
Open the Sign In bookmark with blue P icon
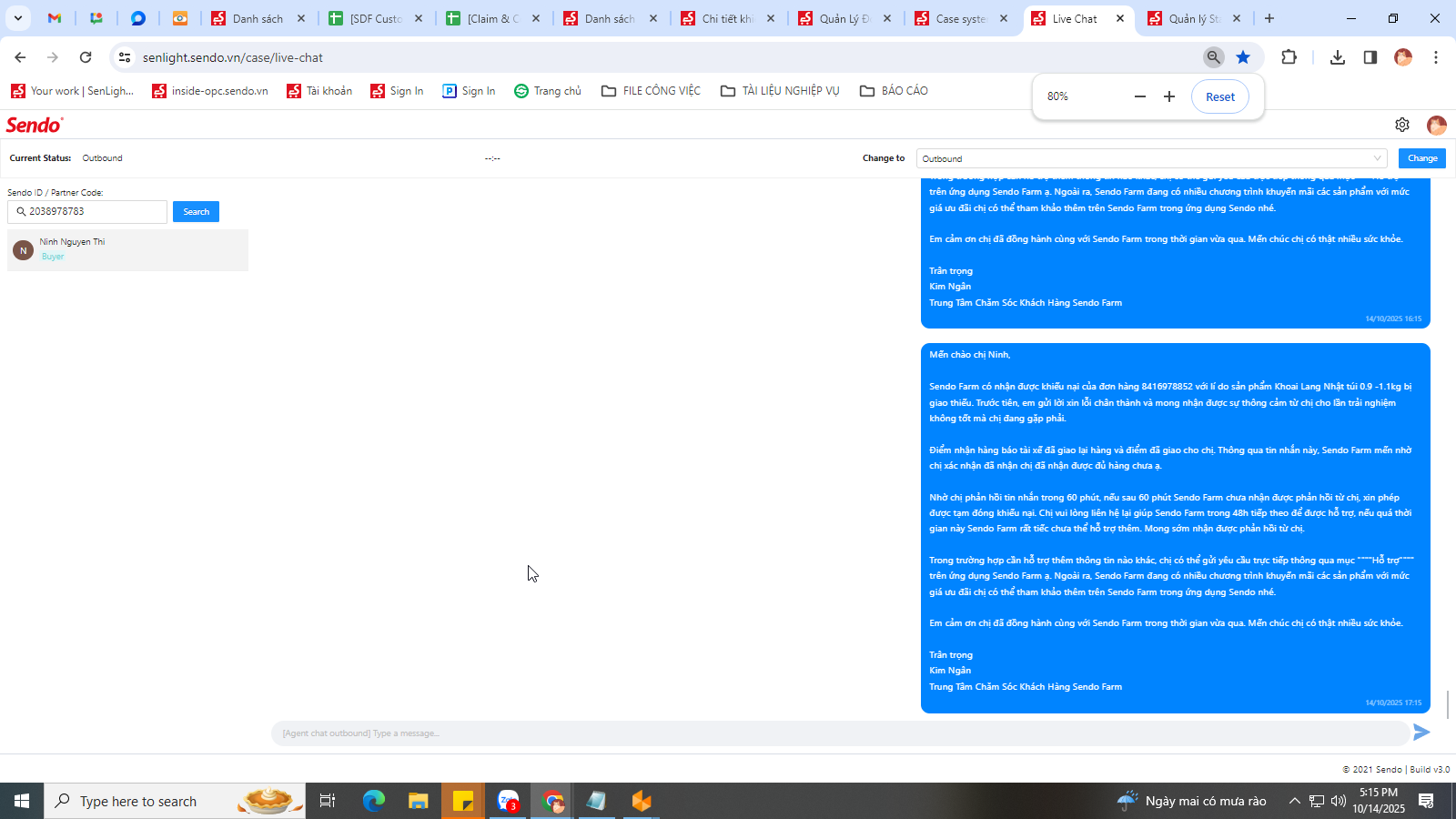(469, 91)
